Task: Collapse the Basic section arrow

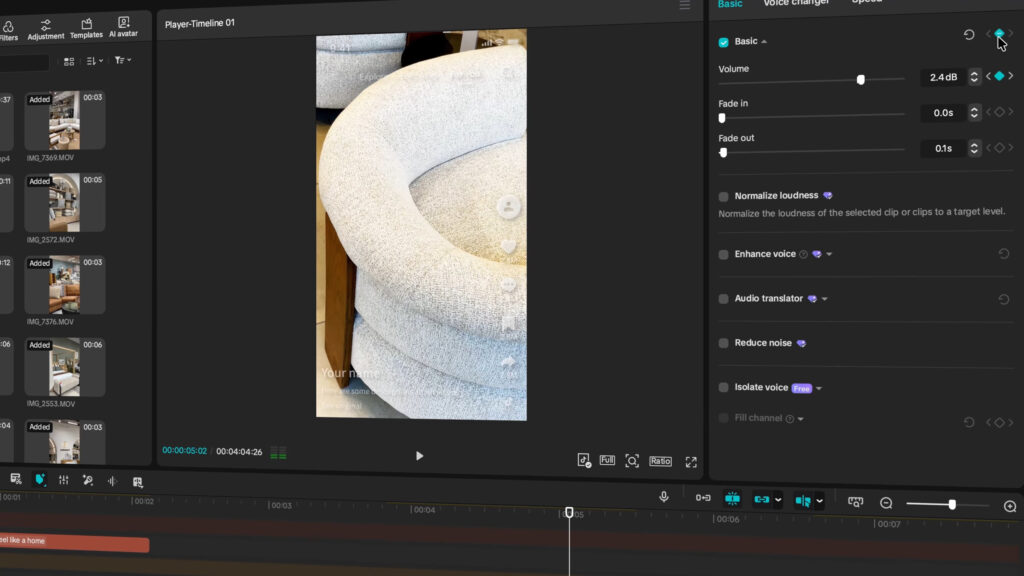Action: [764, 42]
